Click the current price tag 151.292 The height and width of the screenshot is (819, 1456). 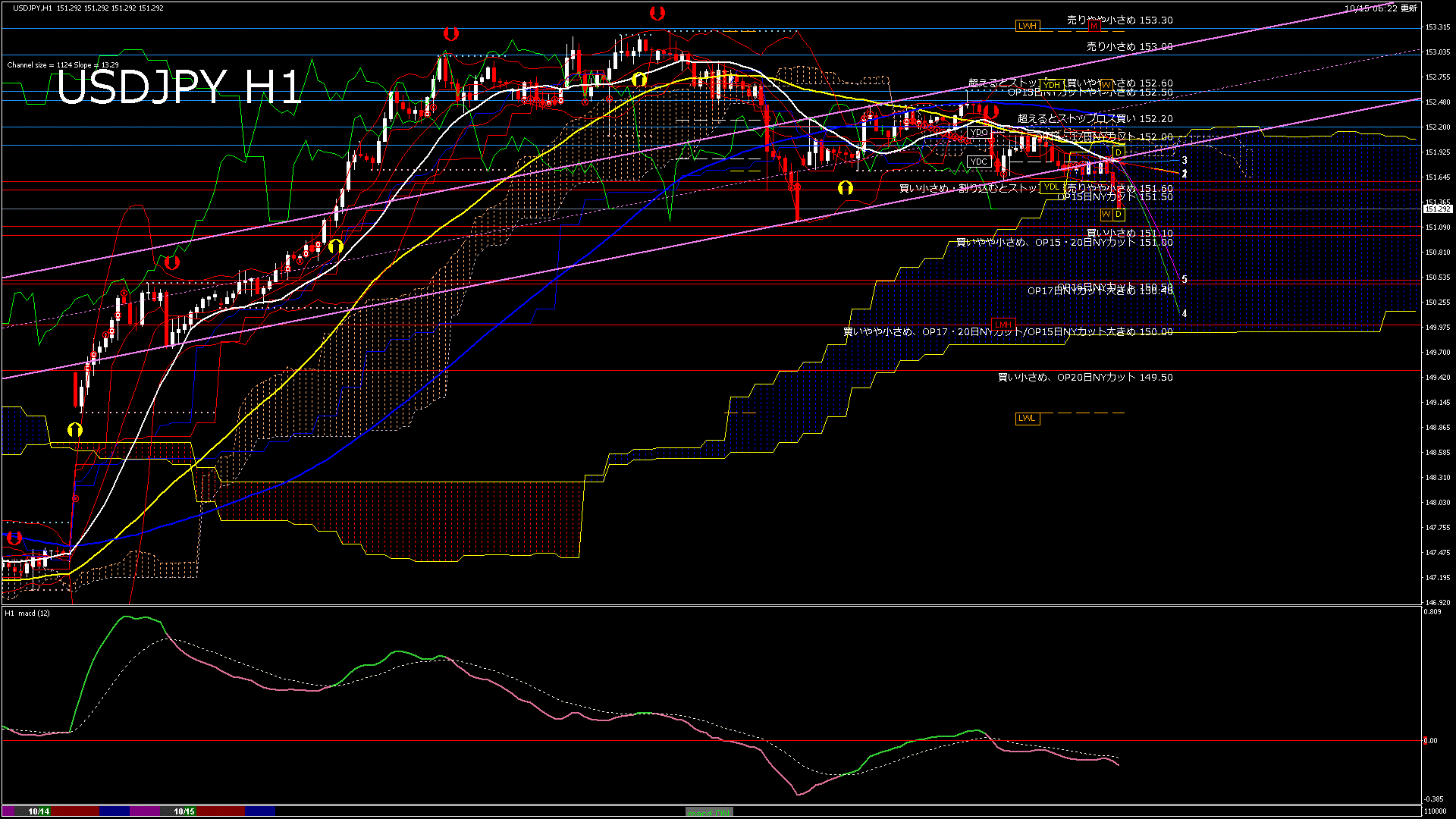[1437, 209]
